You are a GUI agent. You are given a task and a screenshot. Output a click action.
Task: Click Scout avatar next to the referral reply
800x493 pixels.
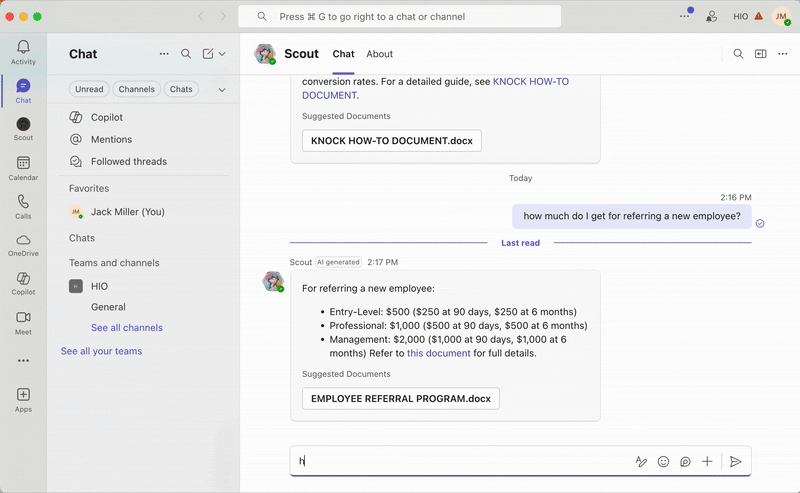[x=273, y=281]
